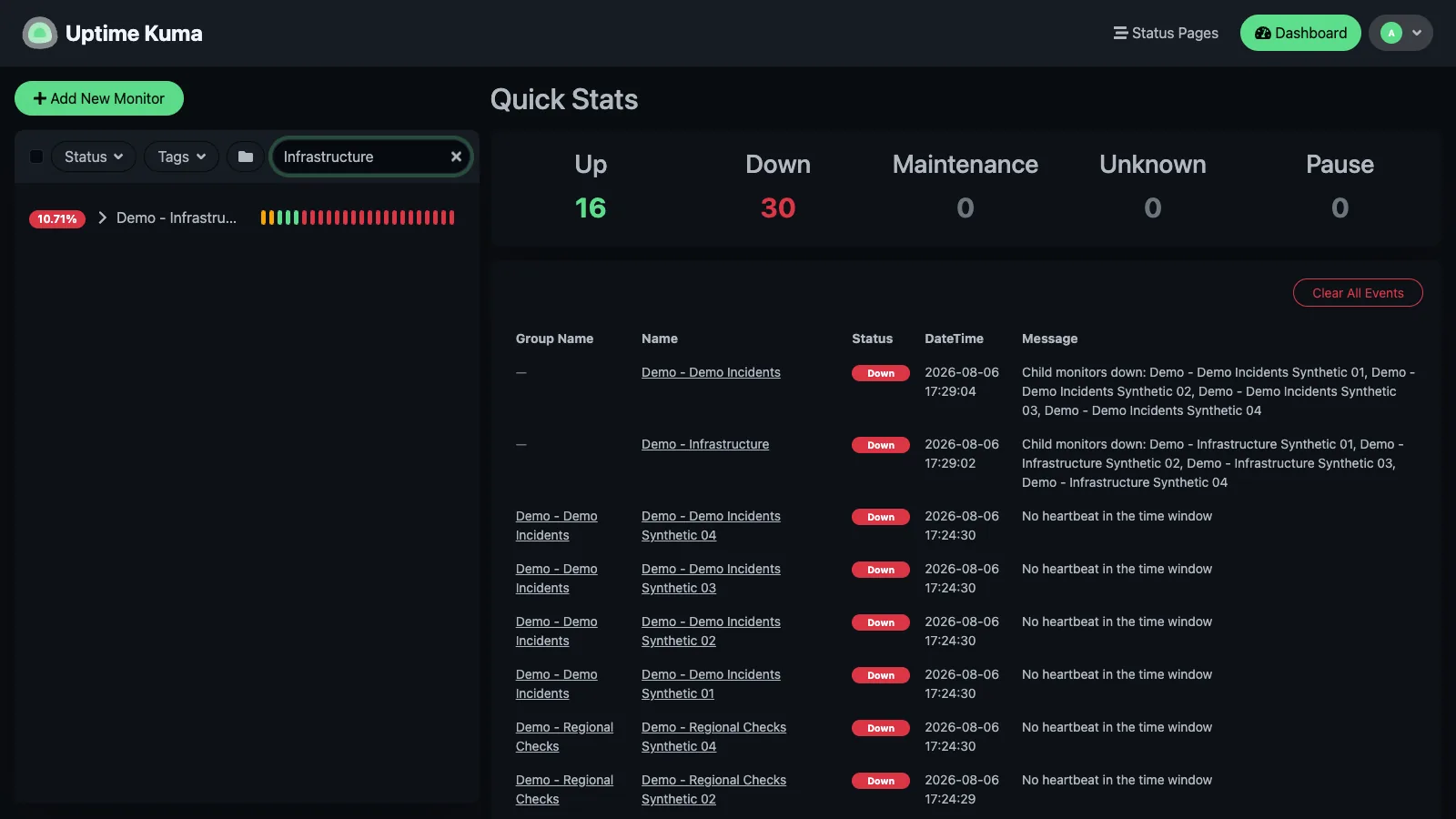
Task: Click Down badge in Demo - Infrastructure row
Action: coord(880,445)
